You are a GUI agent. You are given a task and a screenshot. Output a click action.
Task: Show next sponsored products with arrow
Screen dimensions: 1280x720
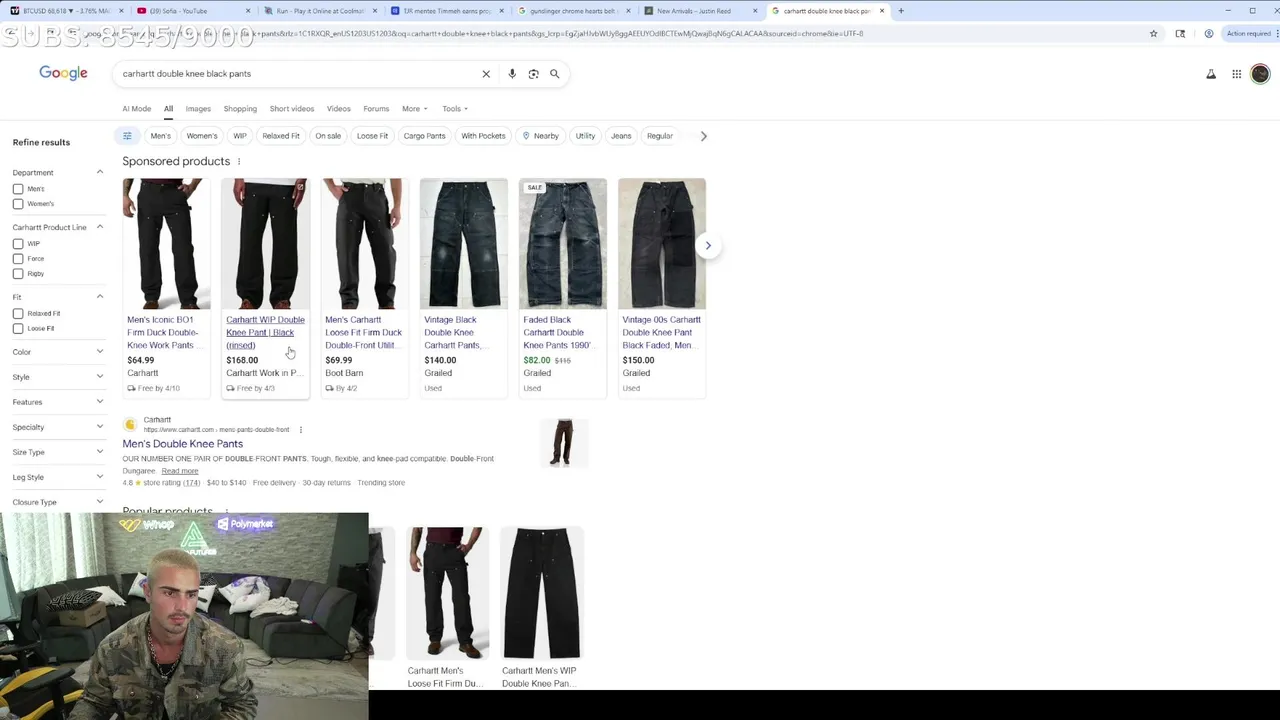708,245
